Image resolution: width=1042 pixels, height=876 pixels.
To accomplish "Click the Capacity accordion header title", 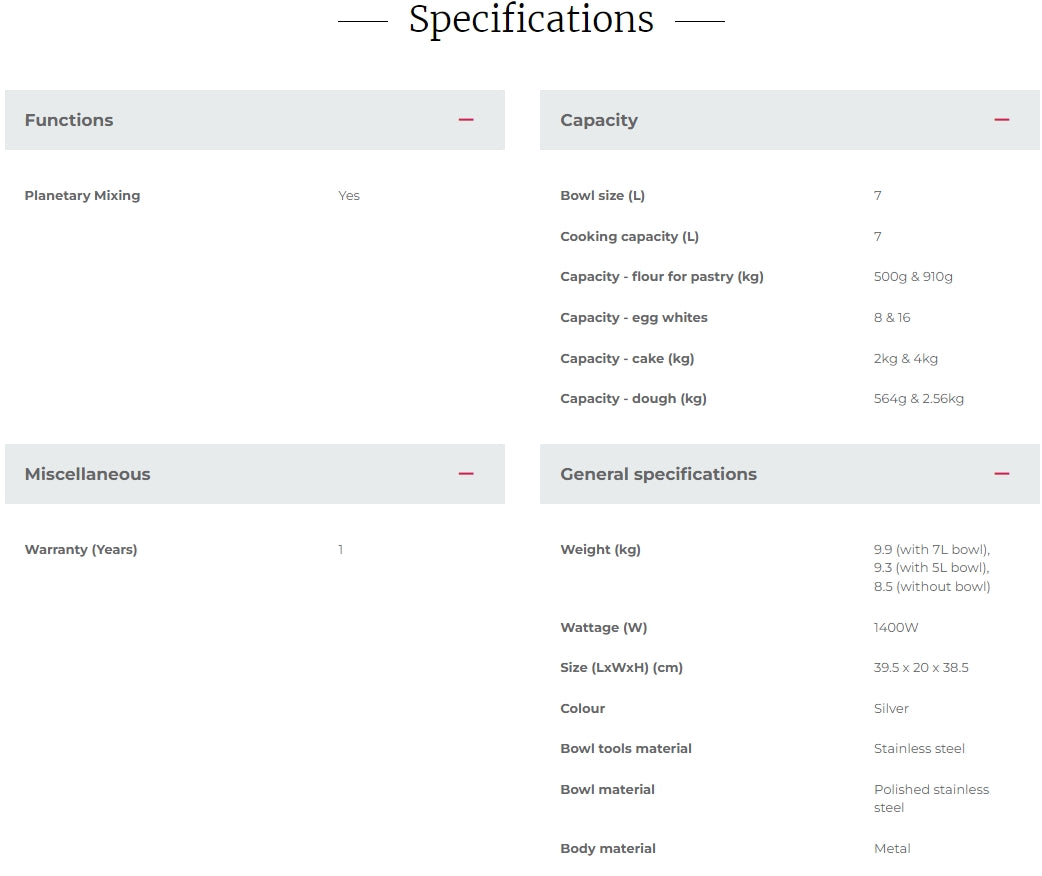I will [599, 120].
